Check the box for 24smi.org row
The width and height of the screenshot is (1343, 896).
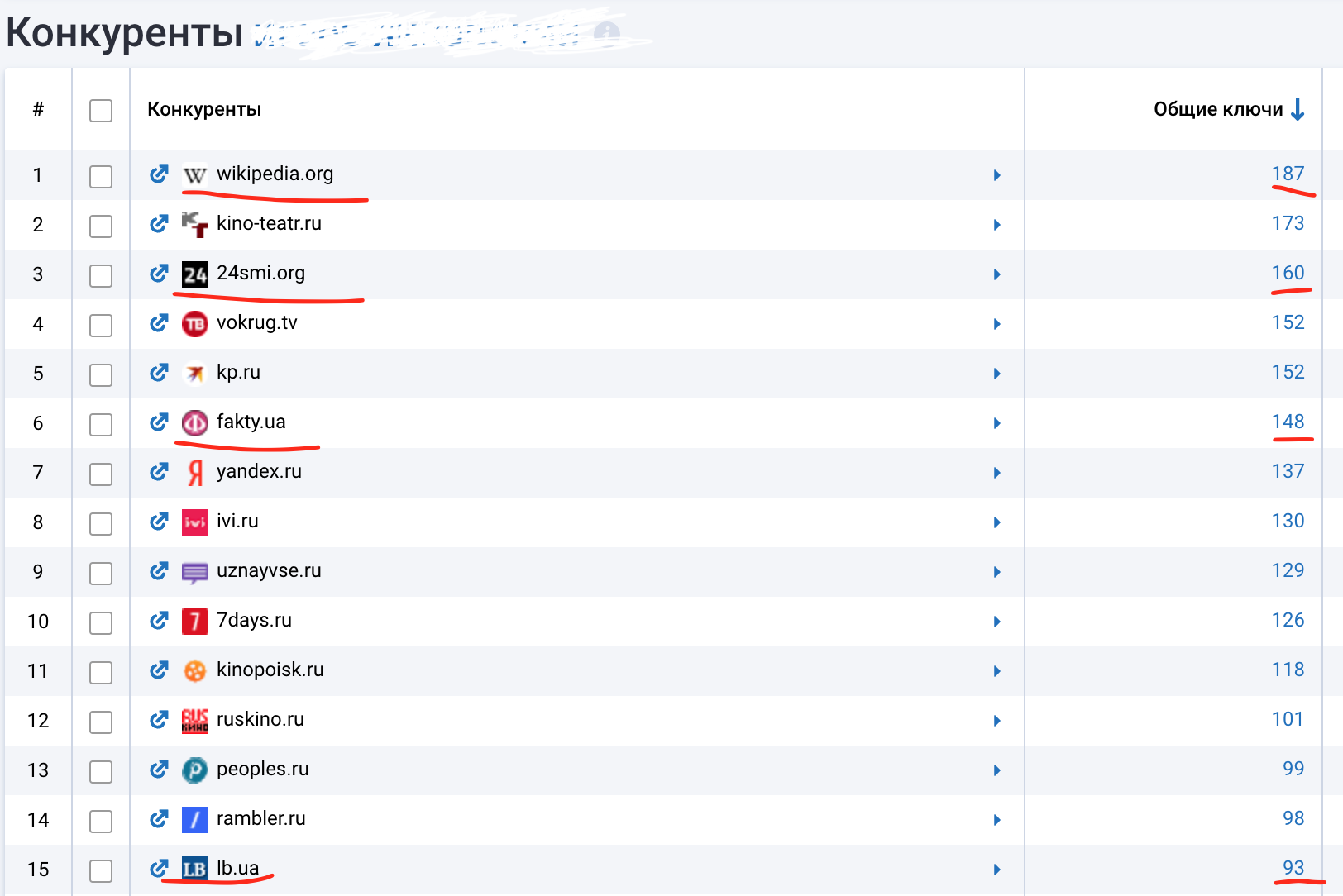pos(101,276)
